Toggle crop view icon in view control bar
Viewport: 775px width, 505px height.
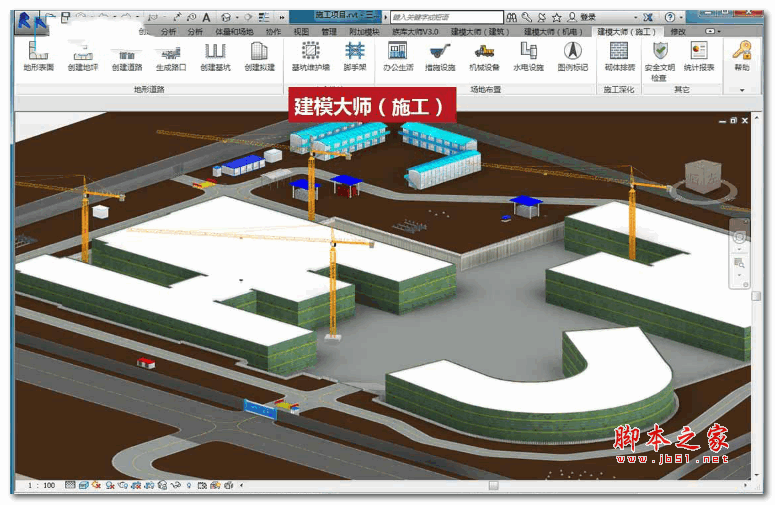pyautogui.click(x=136, y=486)
